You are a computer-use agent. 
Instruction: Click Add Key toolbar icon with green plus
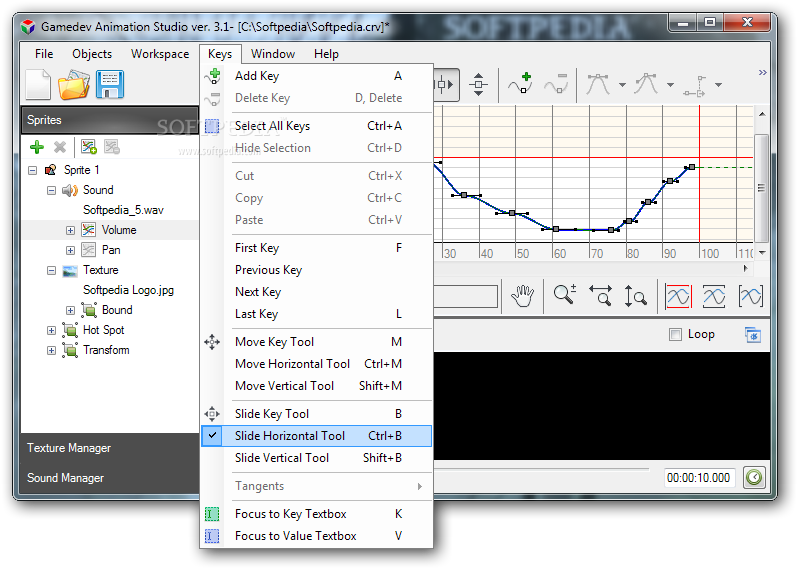point(521,84)
